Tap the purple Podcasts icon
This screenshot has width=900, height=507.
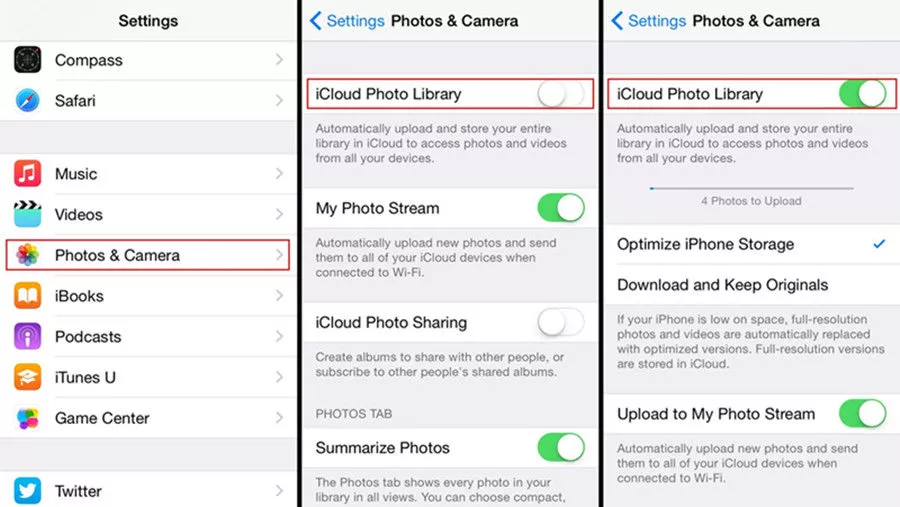(28, 336)
